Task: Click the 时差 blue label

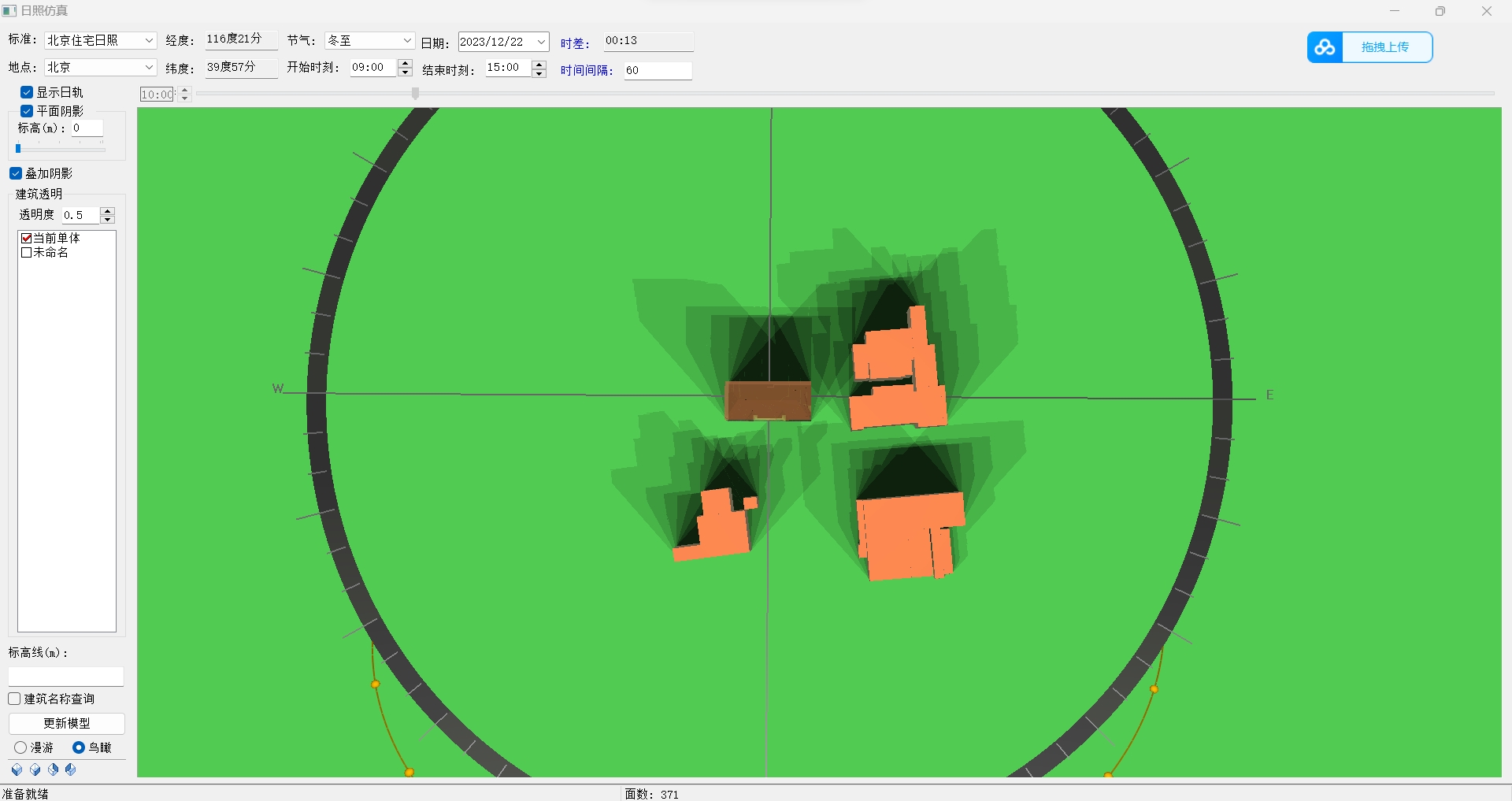Action: point(575,43)
